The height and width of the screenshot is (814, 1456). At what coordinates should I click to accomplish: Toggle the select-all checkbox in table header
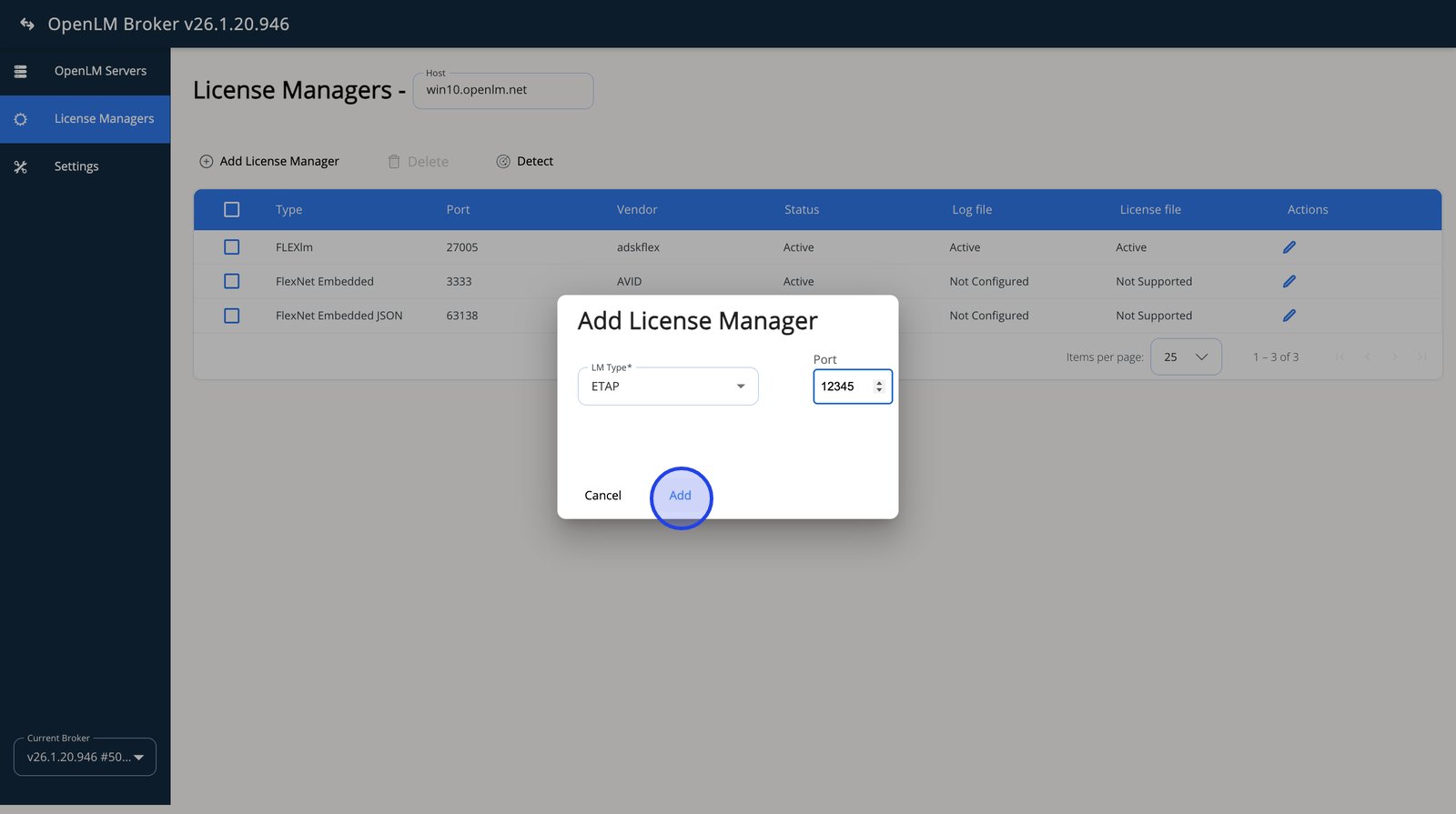(232, 210)
